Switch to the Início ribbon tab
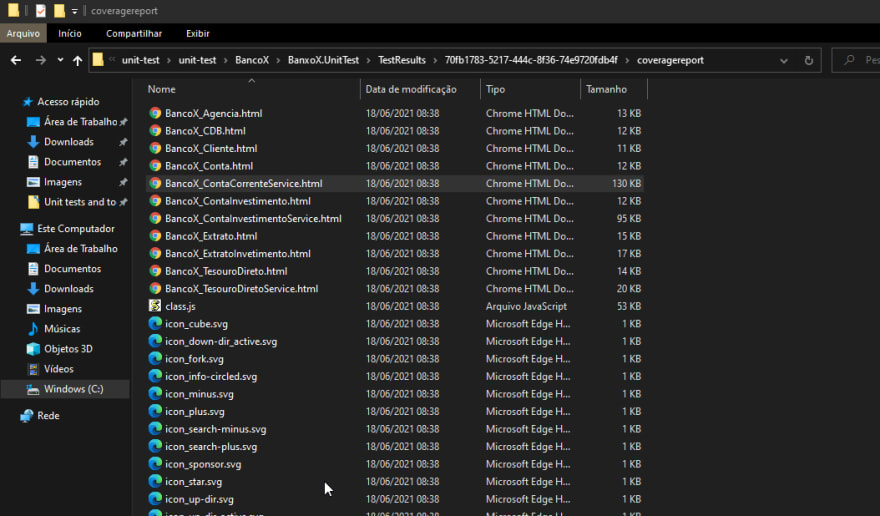 click(x=70, y=34)
